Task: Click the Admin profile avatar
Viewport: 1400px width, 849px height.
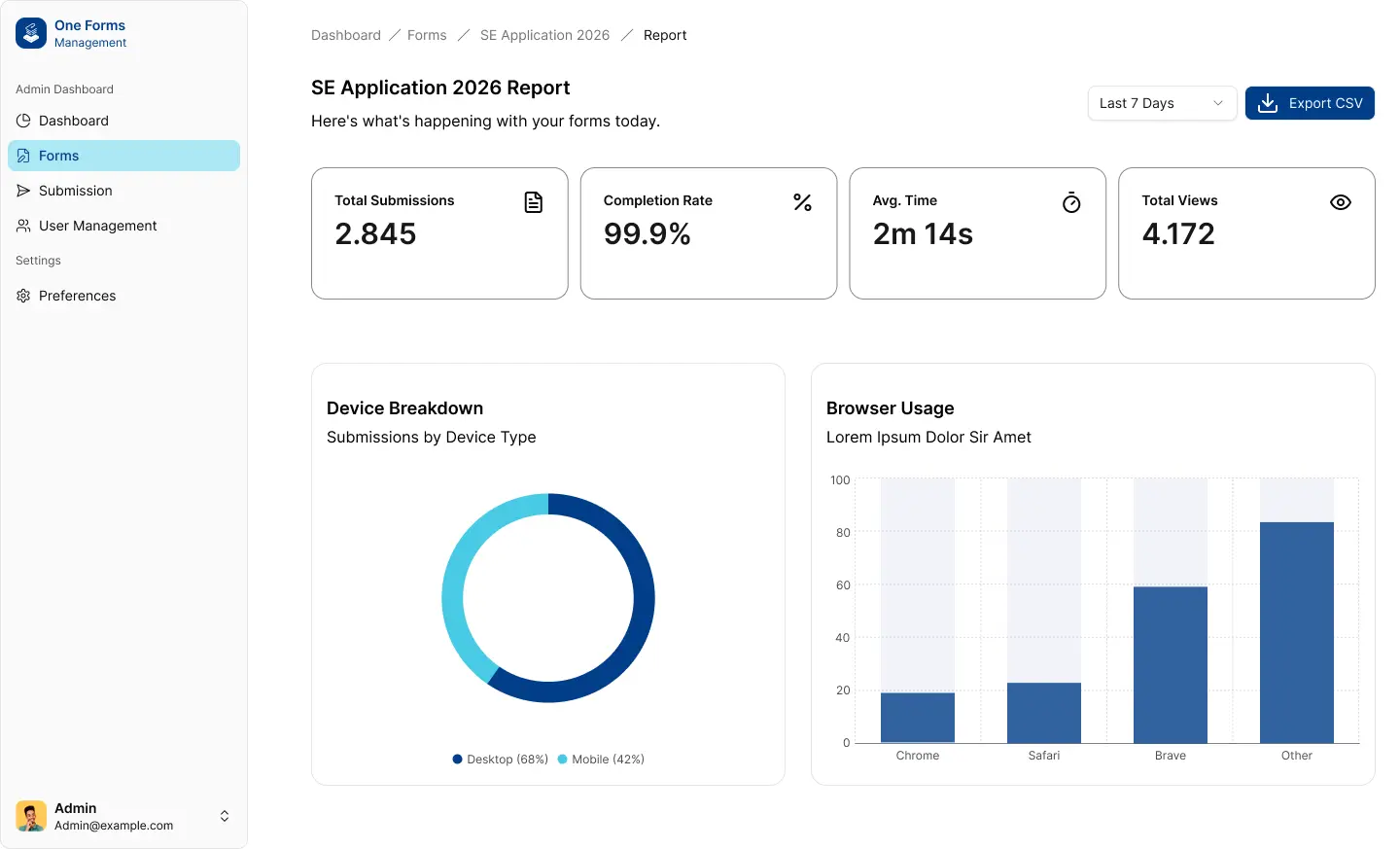Action: 31,816
